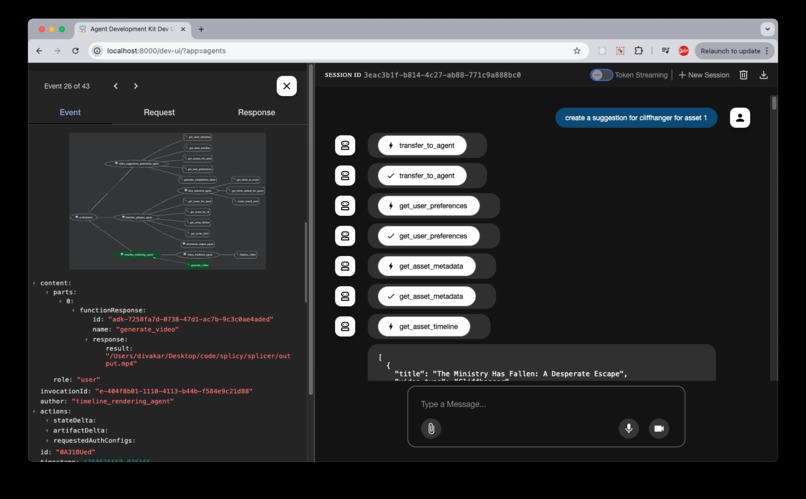806x499 pixels.
Task: Click the invocationId value starting e-404f8b01
Action: click(174, 391)
